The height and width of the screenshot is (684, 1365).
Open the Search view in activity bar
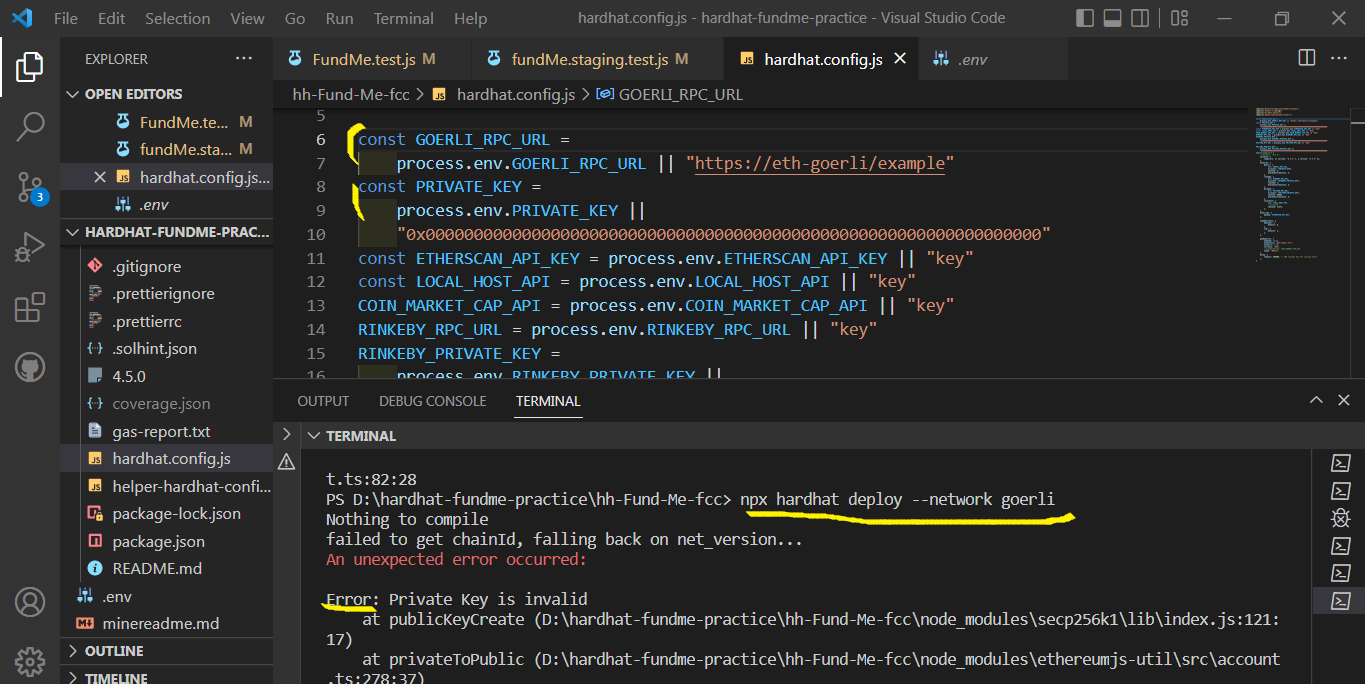(x=29, y=126)
